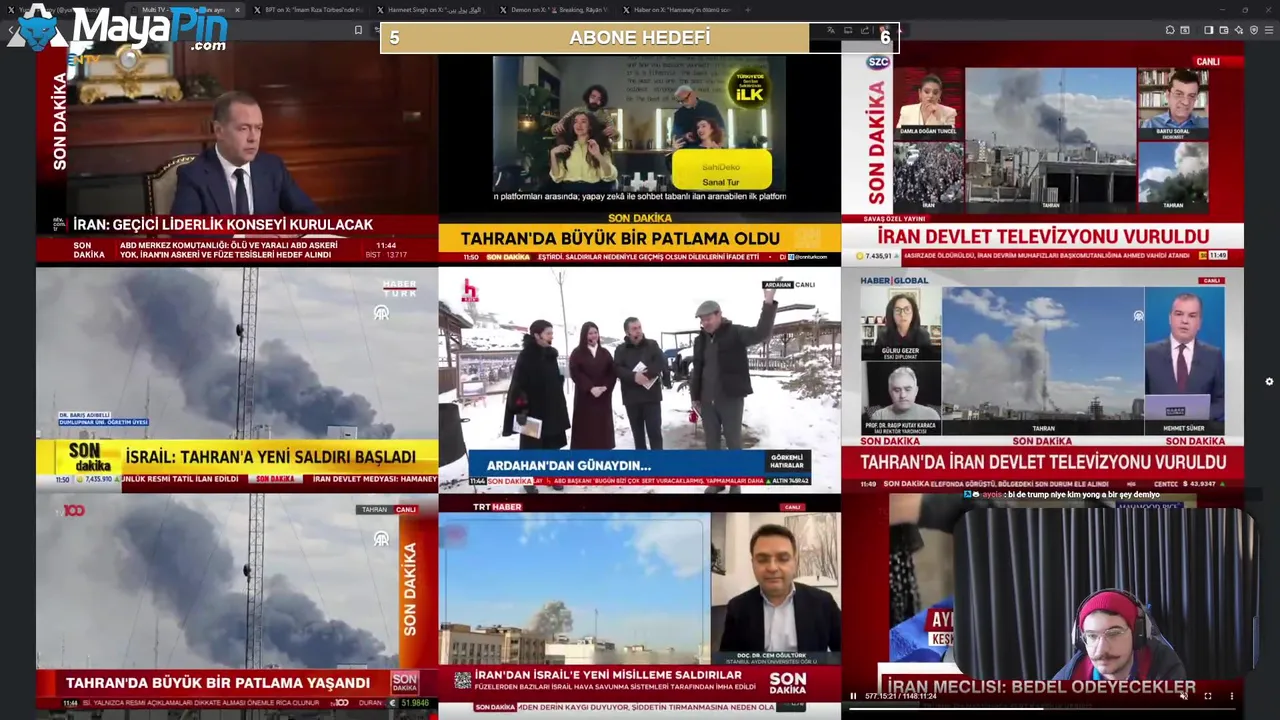Switch to the 'Harmeet Singh on X' tab
1280x720 pixels.
430,10
